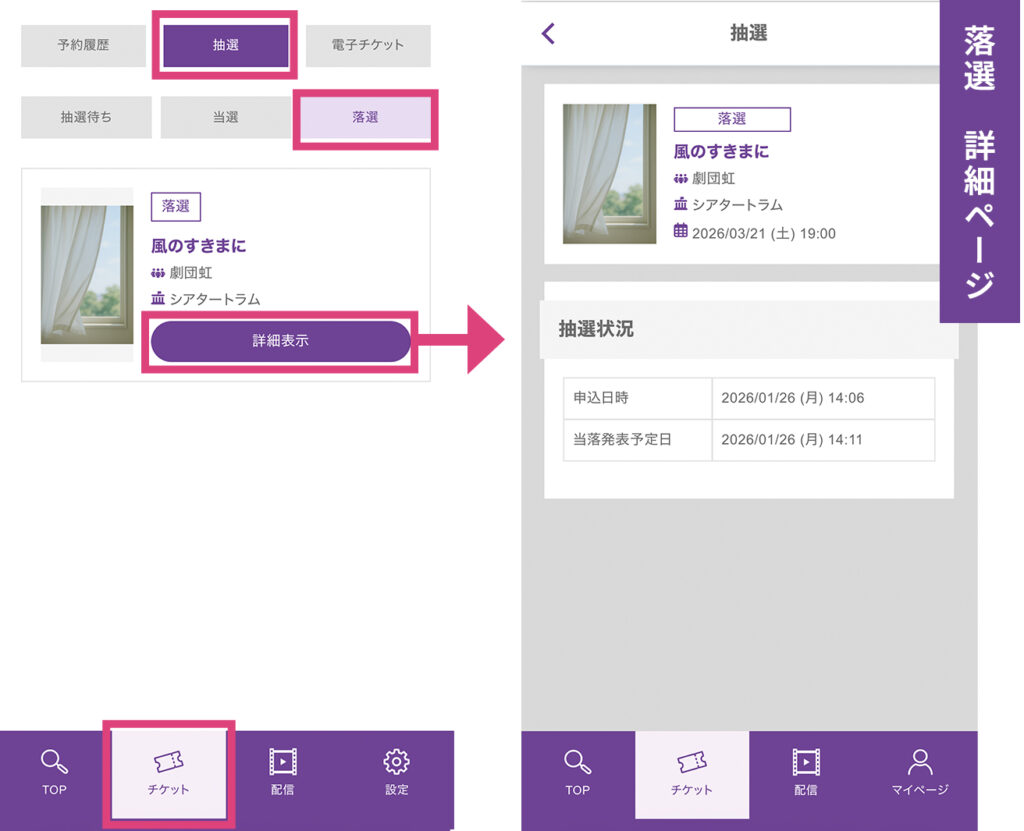Click the curtain thumbnail on detail page
Screen dimensions: 1024x831
tap(609, 174)
